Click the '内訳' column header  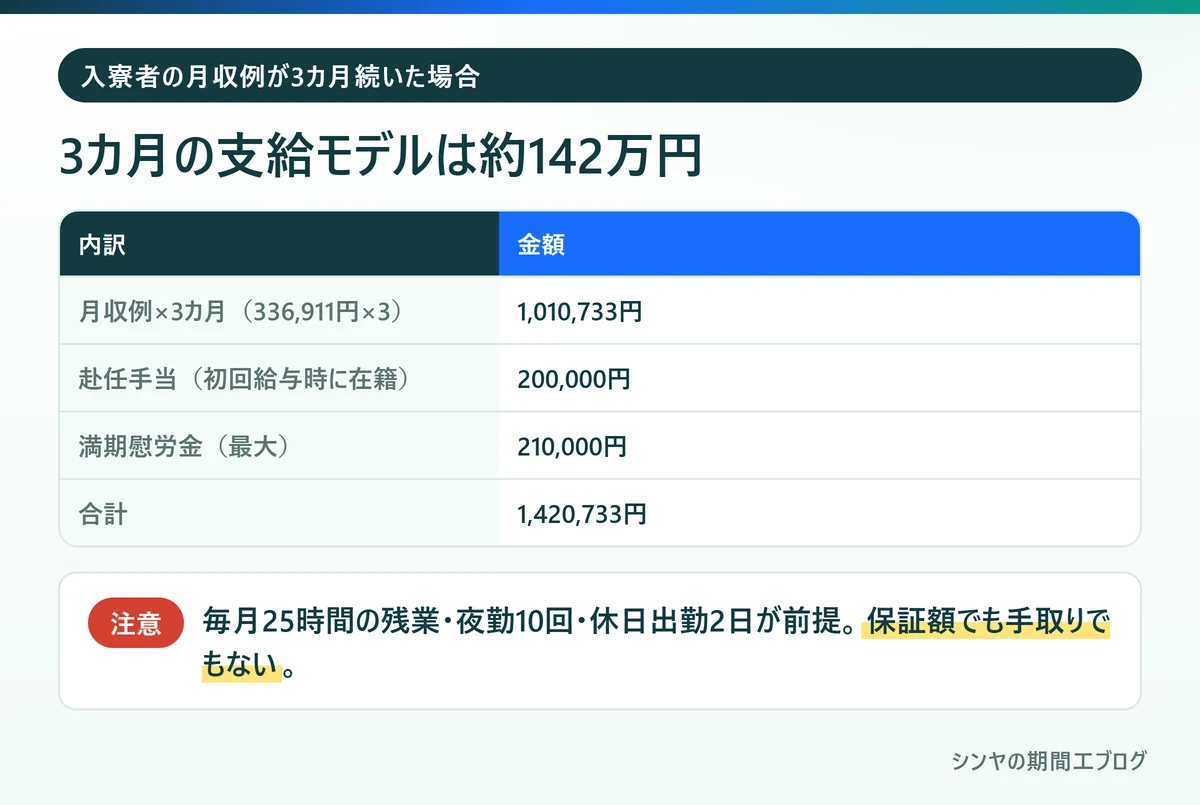(279, 244)
